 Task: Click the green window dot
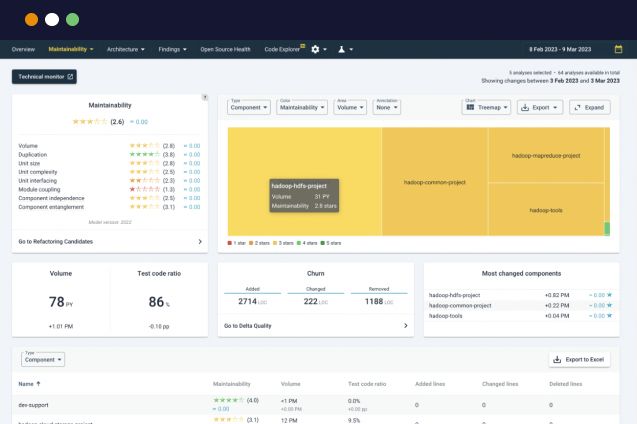(72, 19)
